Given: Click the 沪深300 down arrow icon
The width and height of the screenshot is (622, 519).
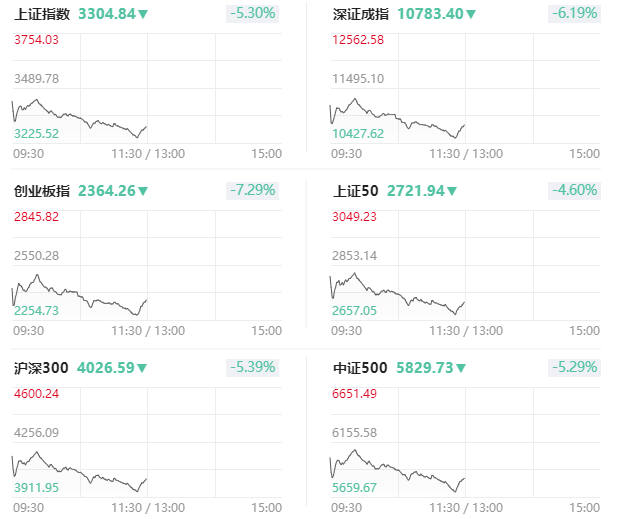Looking at the screenshot, I should click(142, 369).
